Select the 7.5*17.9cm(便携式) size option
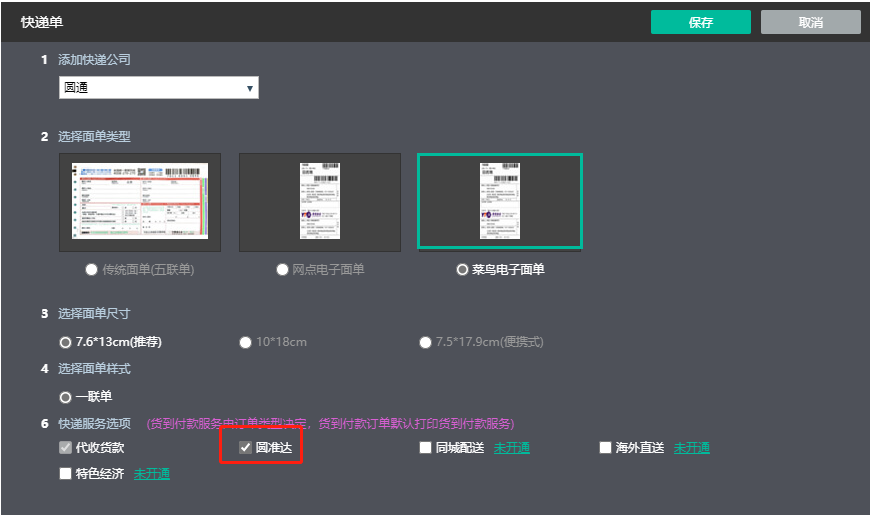870x518 pixels. tap(426, 343)
